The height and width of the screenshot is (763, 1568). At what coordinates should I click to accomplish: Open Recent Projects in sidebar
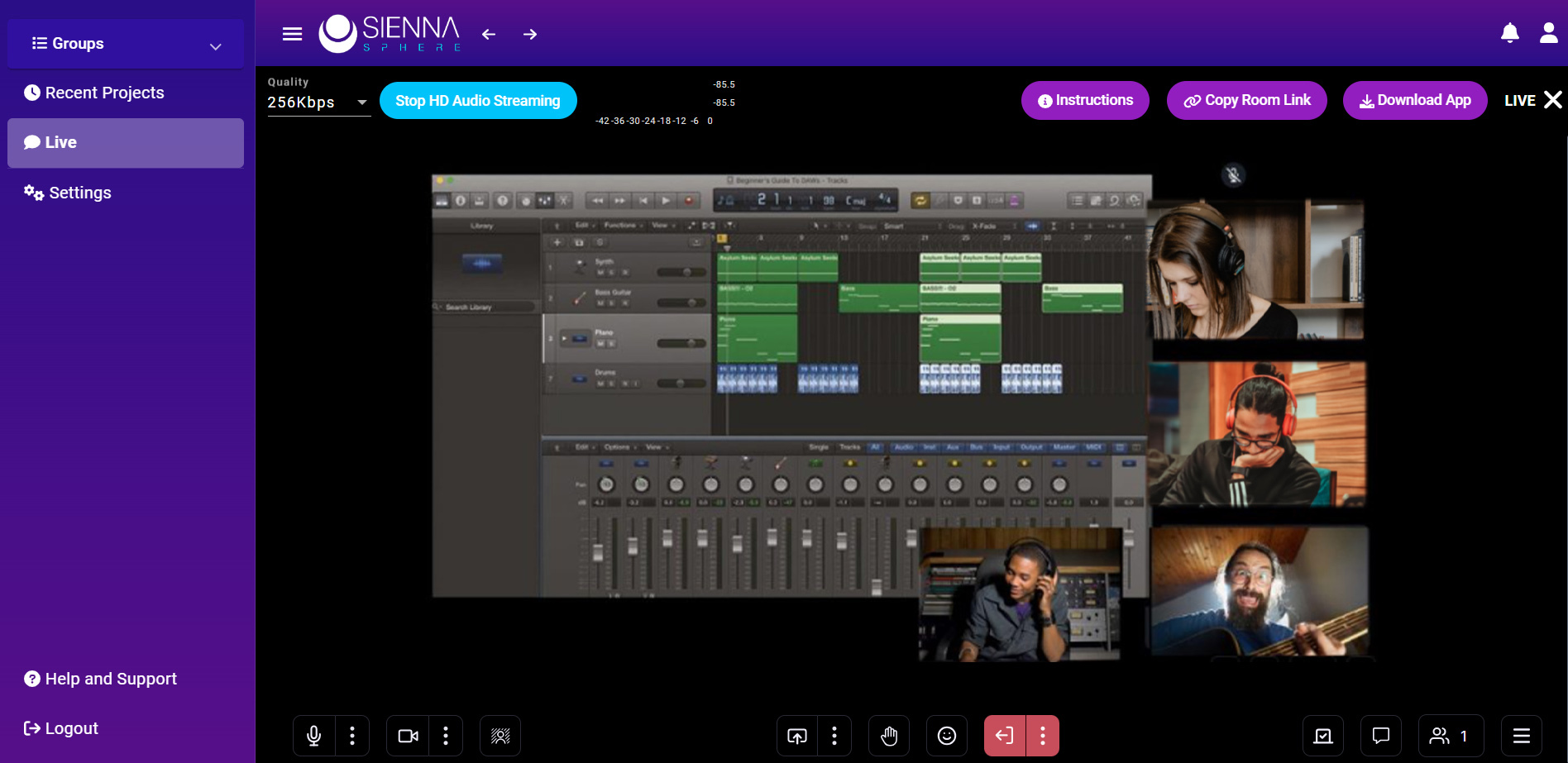pos(104,93)
